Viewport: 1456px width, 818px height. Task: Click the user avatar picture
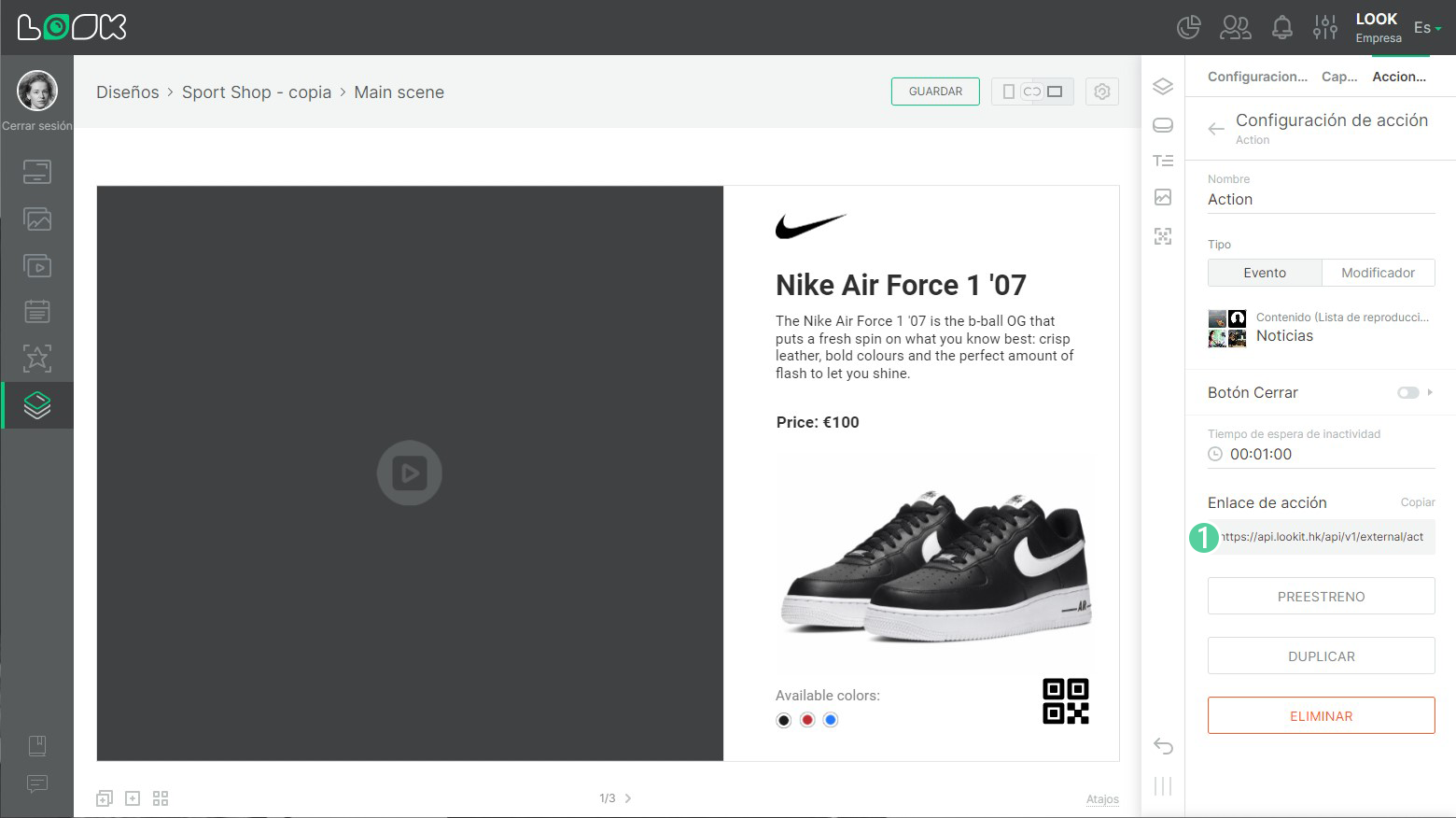37,91
